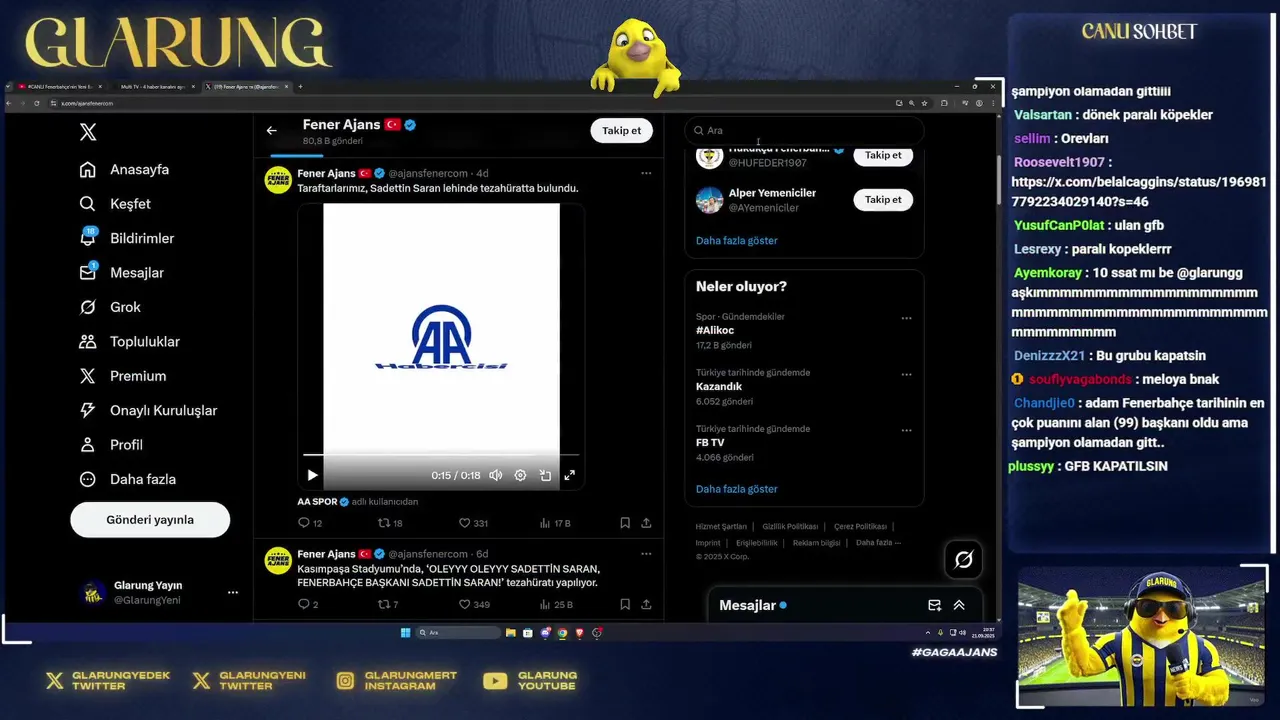
Task: Switch to the Multi TV browser tab
Action: coord(155,87)
